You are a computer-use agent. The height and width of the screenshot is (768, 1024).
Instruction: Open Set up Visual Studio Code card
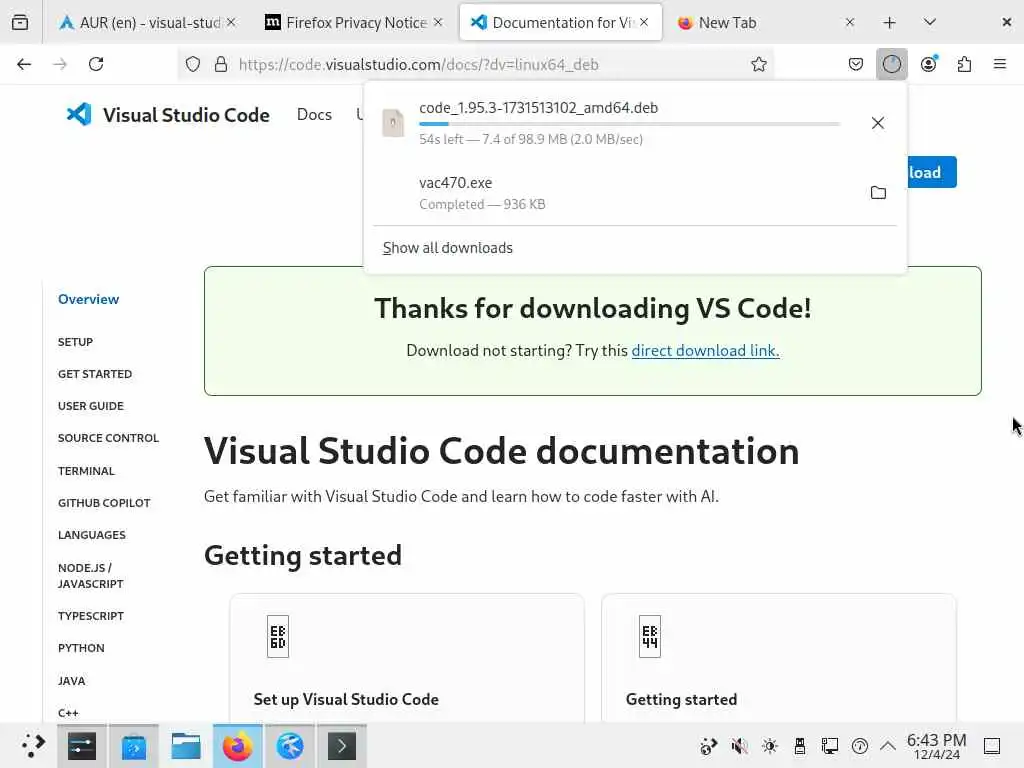(407, 658)
